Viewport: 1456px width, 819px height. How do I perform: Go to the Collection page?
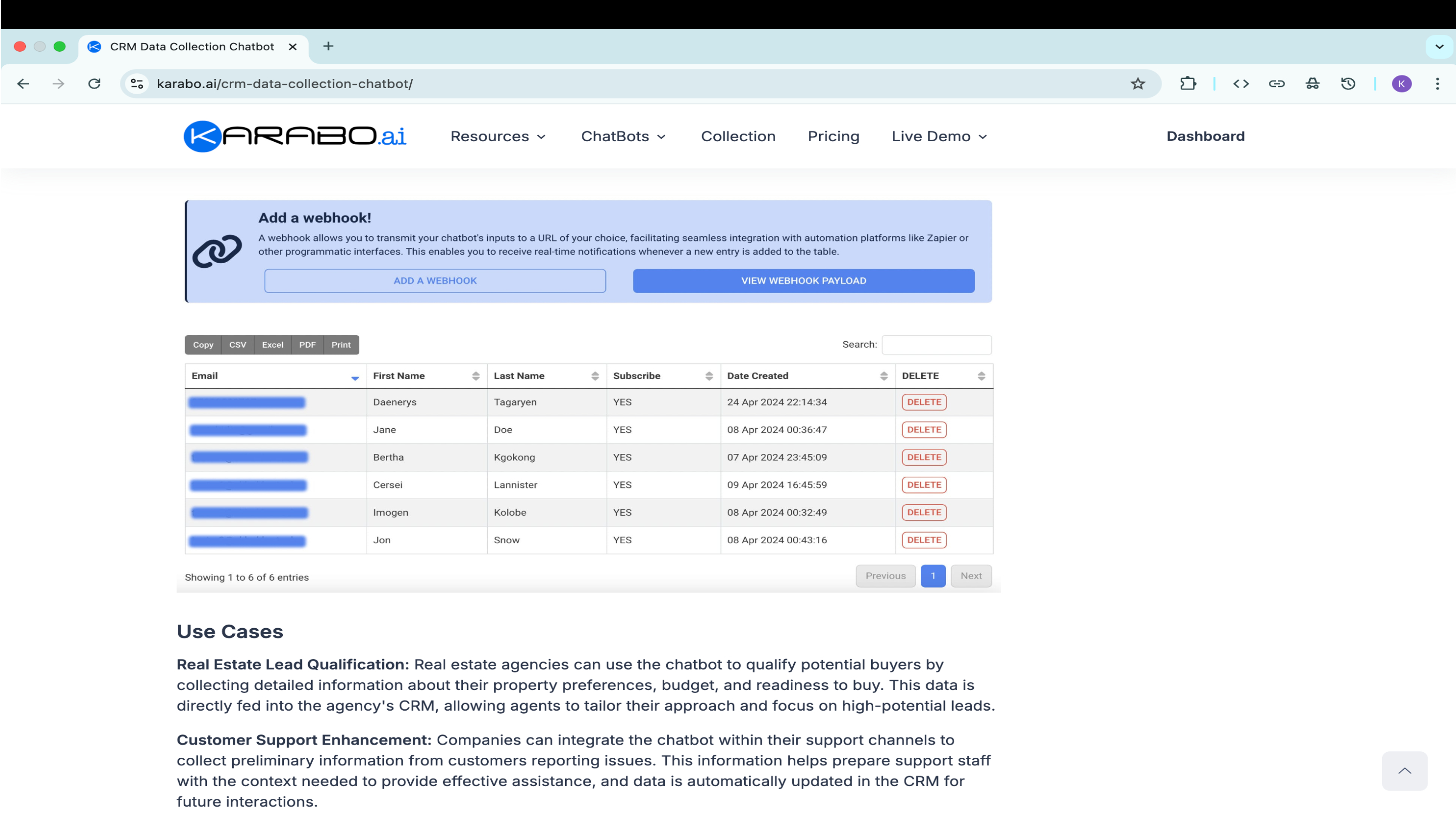coord(738,136)
